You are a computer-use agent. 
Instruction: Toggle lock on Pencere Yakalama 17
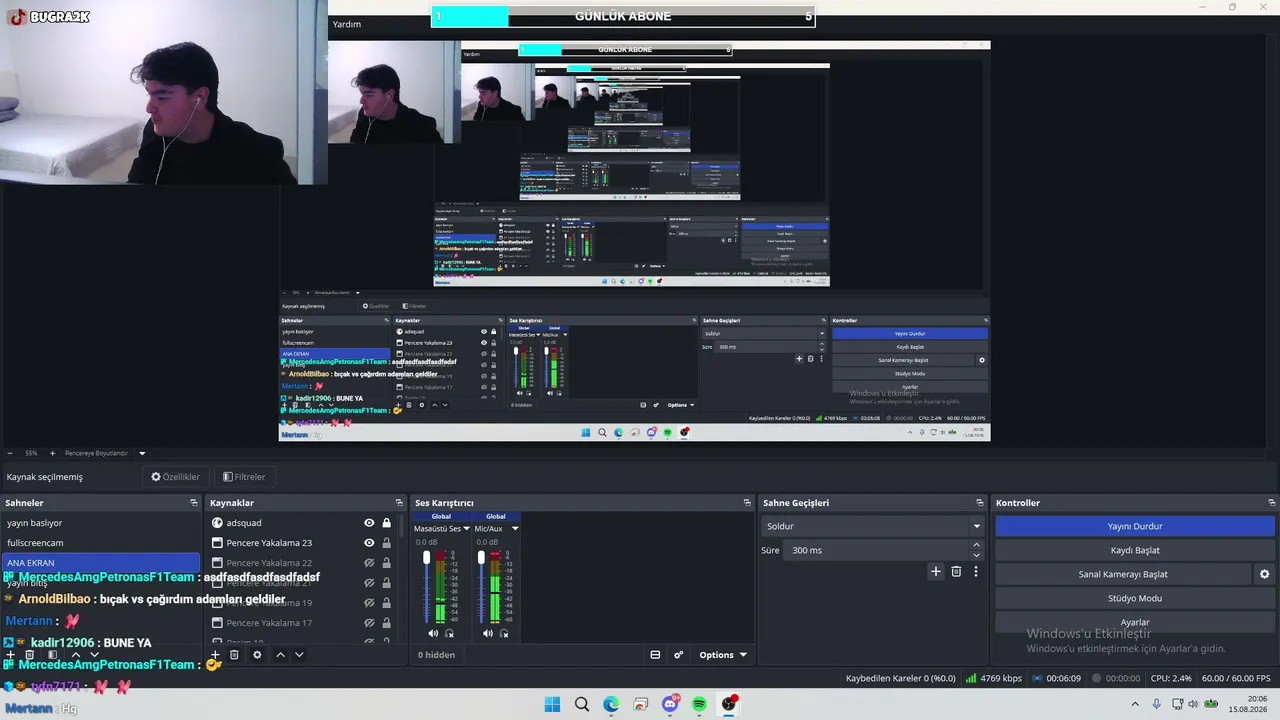click(386, 623)
